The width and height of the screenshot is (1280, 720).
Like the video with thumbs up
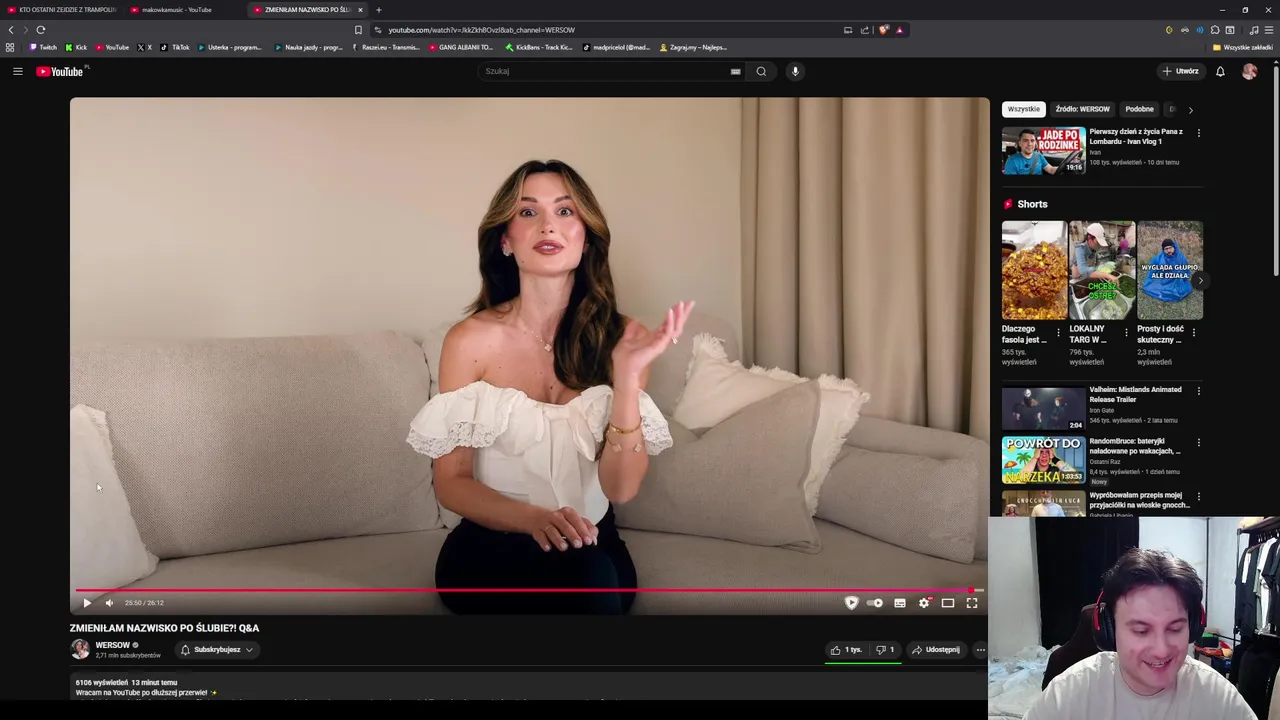[x=846, y=650]
